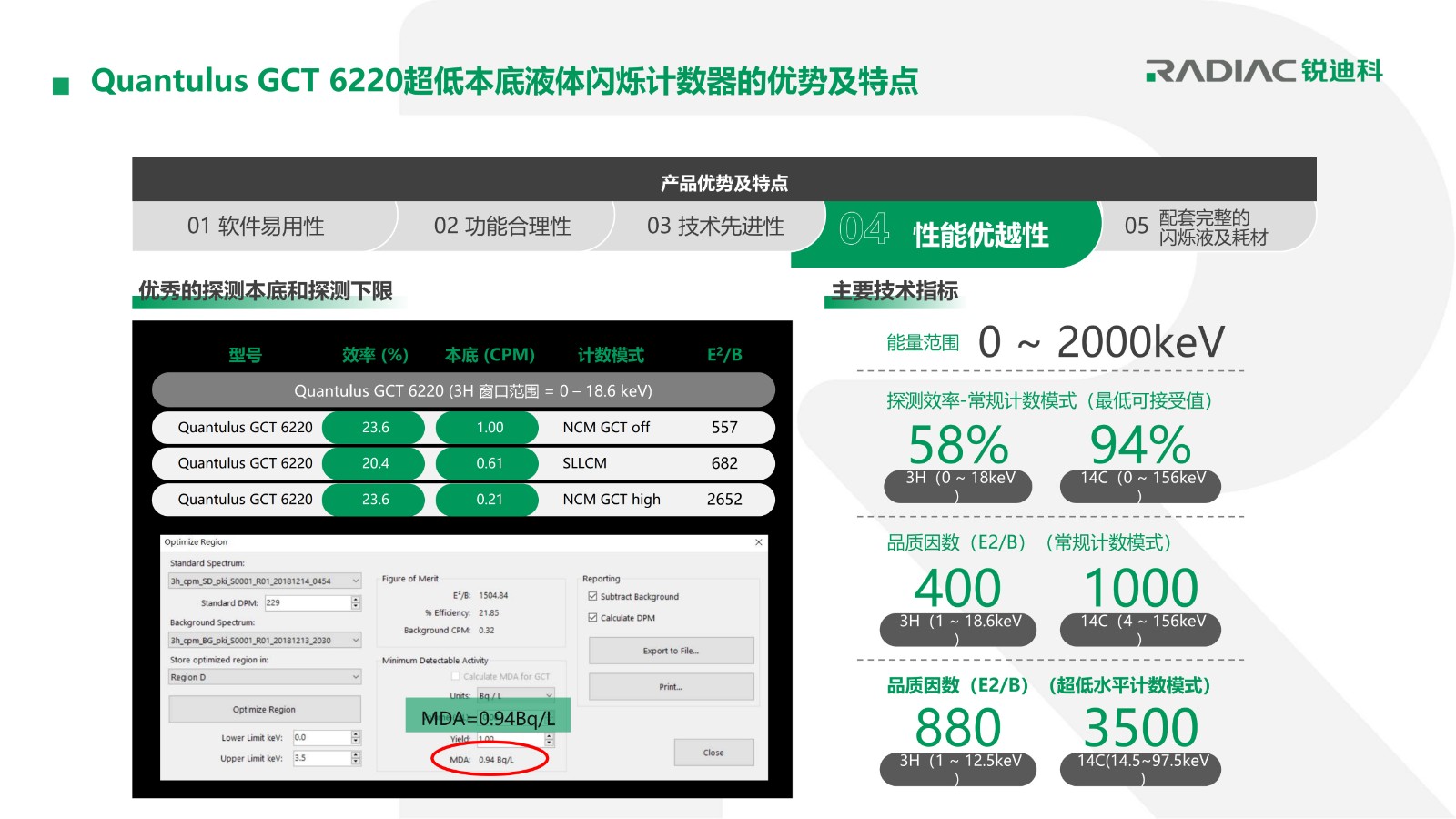Click the 3H 窗口范围 0 – 18.6 keV banner
The height and width of the screenshot is (819, 1456).
pos(464,390)
